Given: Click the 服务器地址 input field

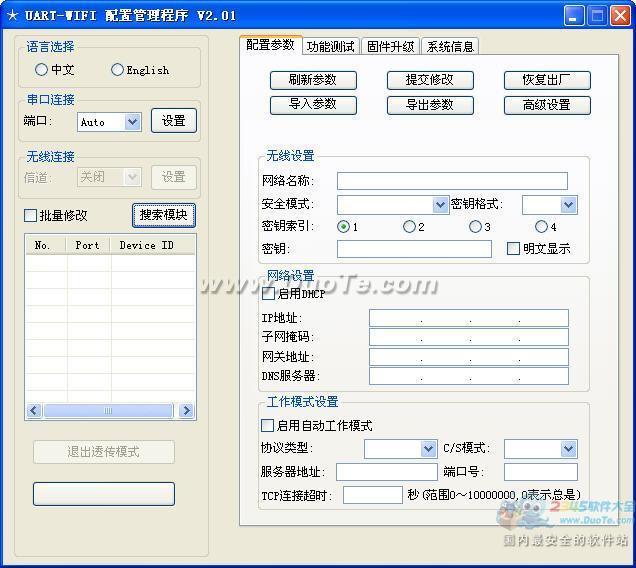Looking at the screenshot, I should [x=387, y=472].
